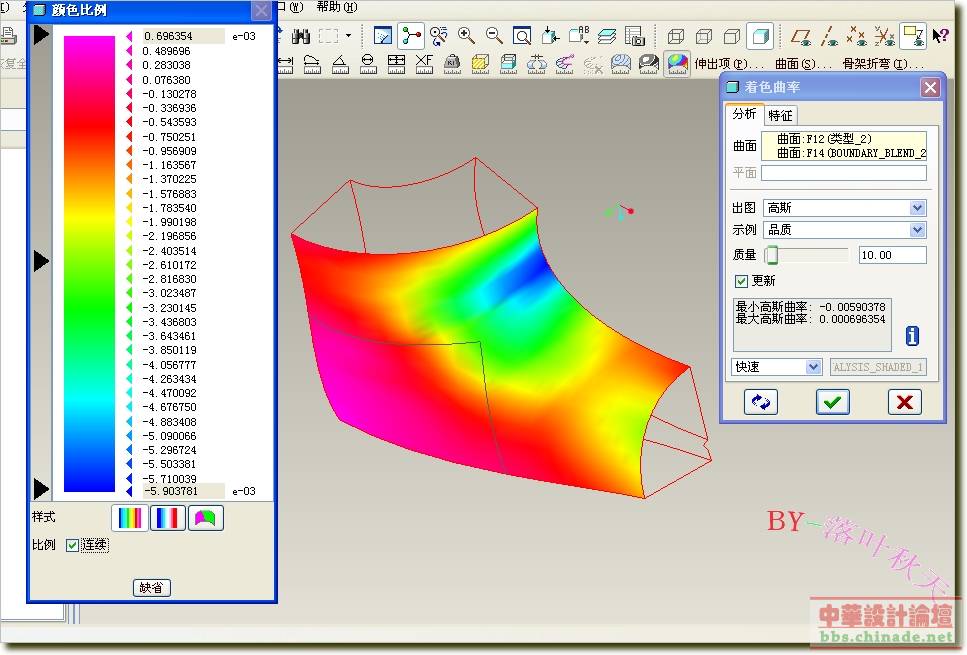Click the Distance measure icon
Viewport: 967px width, 655px height.
tap(285, 64)
